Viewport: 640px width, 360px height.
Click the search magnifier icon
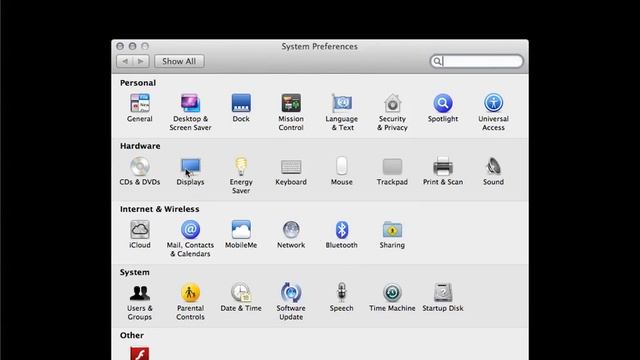pyautogui.click(x=437, y=61)
